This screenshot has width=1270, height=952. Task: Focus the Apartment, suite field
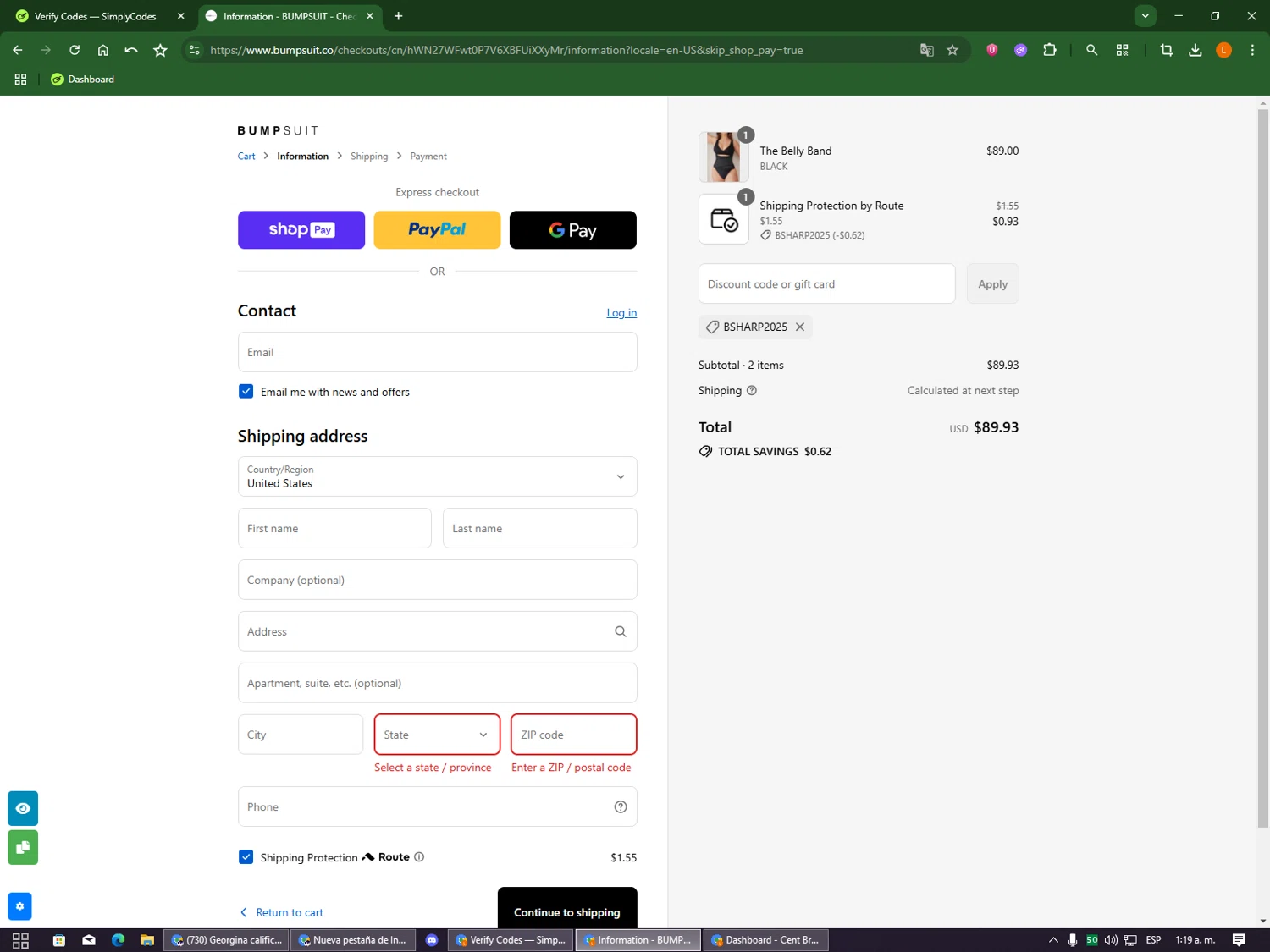[437, 683]
